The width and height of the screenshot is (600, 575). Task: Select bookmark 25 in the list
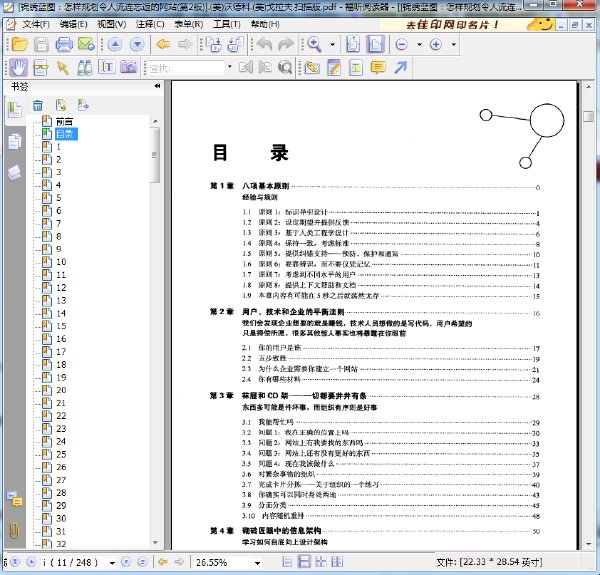61,454
